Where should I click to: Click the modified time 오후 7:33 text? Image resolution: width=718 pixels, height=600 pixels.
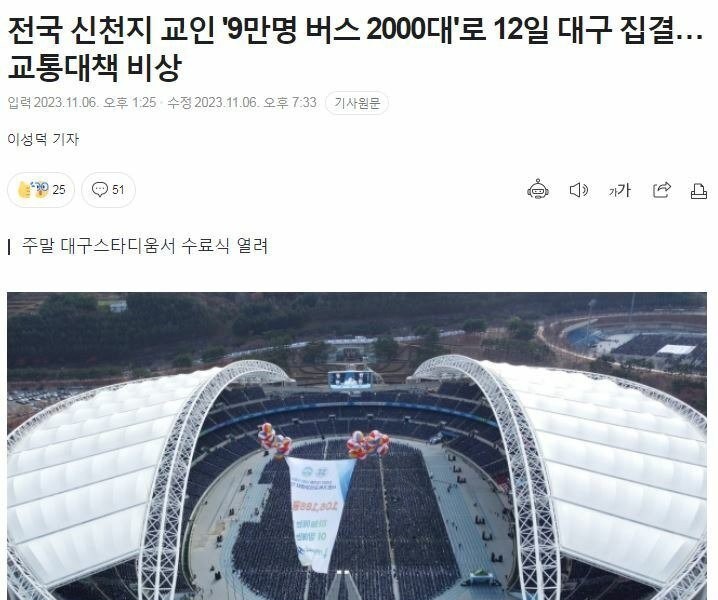[290, 103]
